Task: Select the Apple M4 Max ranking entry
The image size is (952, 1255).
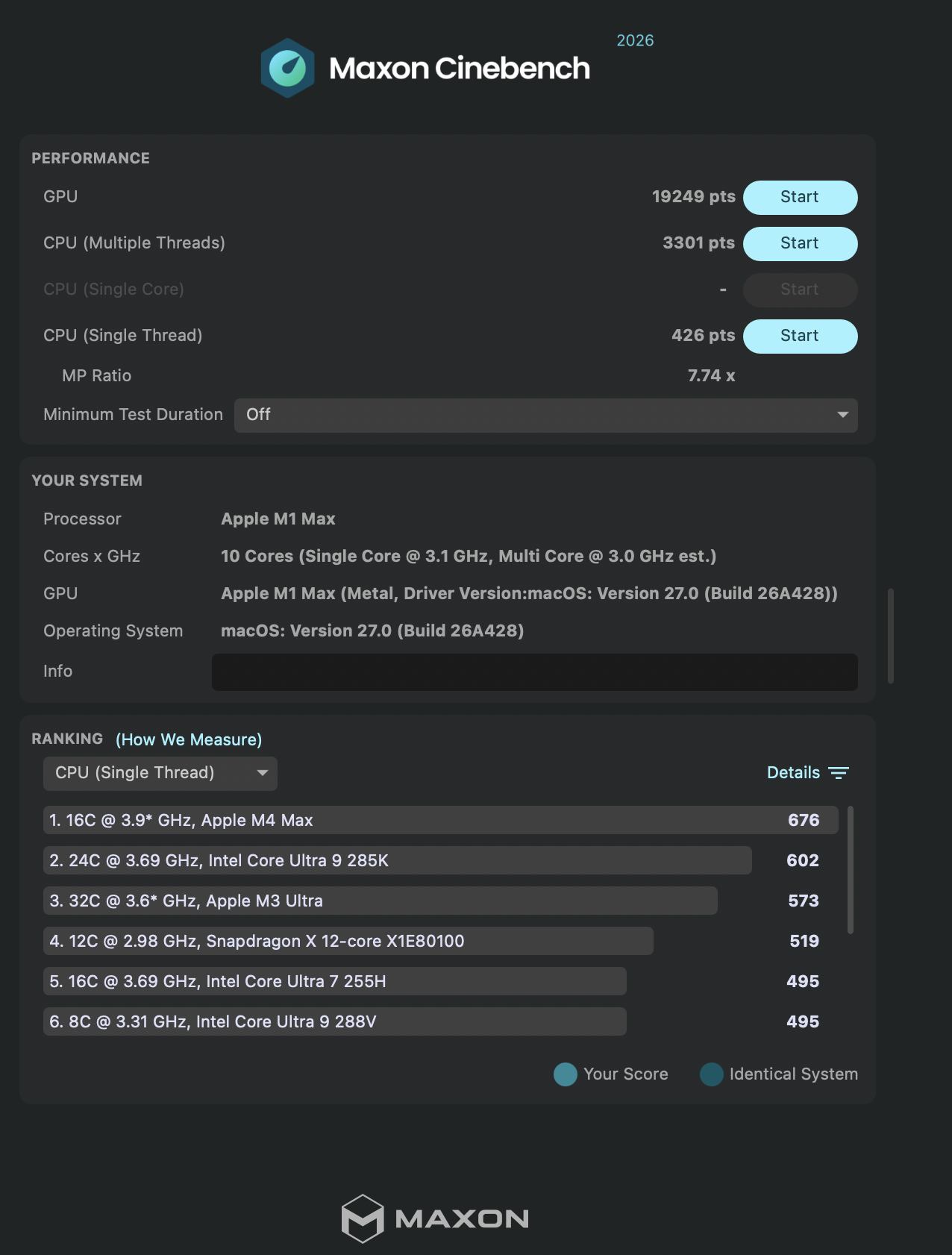Action: point(440,820)
